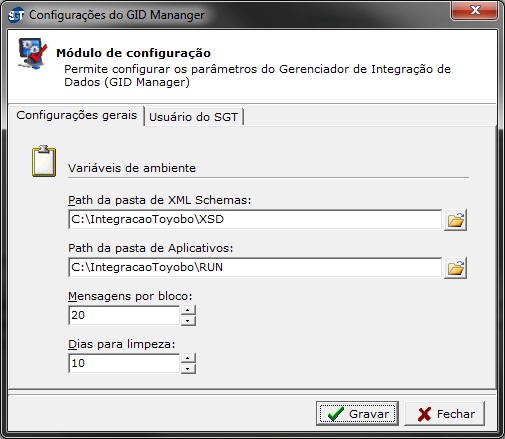This screenshot has width=505, height=439.
Task: Click green checkmark on Gravar button
Action: pyautogui.click(x=336, y=414)
